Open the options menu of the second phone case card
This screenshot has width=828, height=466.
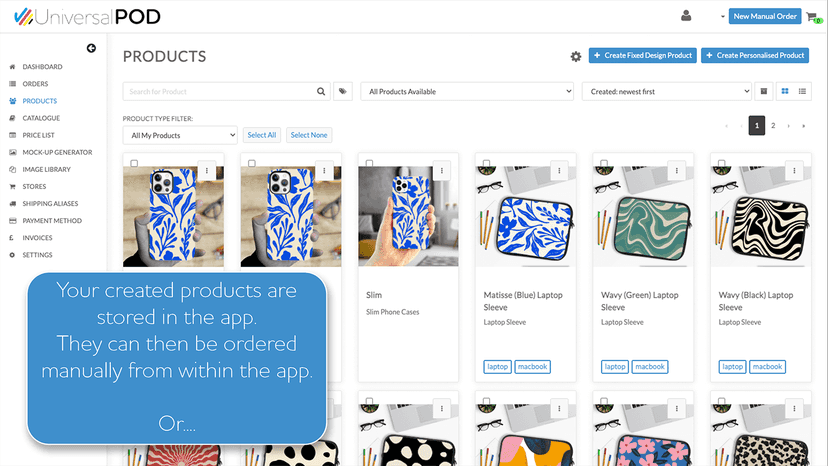[x=324, y=171]
